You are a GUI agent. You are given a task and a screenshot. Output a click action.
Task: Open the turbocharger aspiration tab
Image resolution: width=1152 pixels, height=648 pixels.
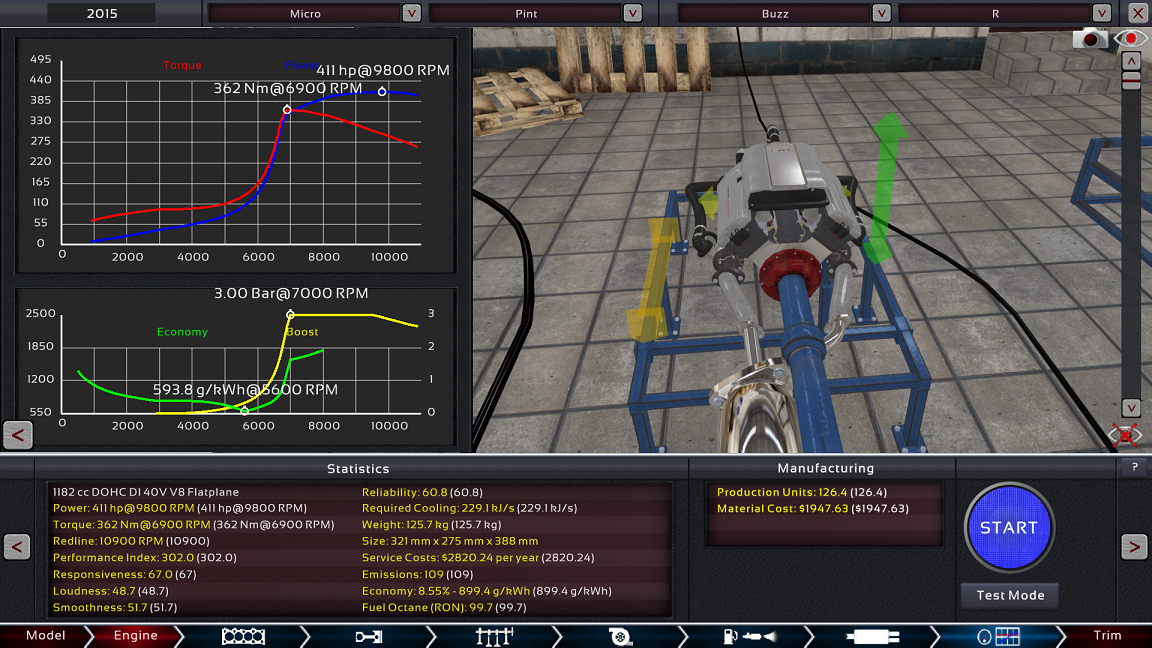coord(620,636)
